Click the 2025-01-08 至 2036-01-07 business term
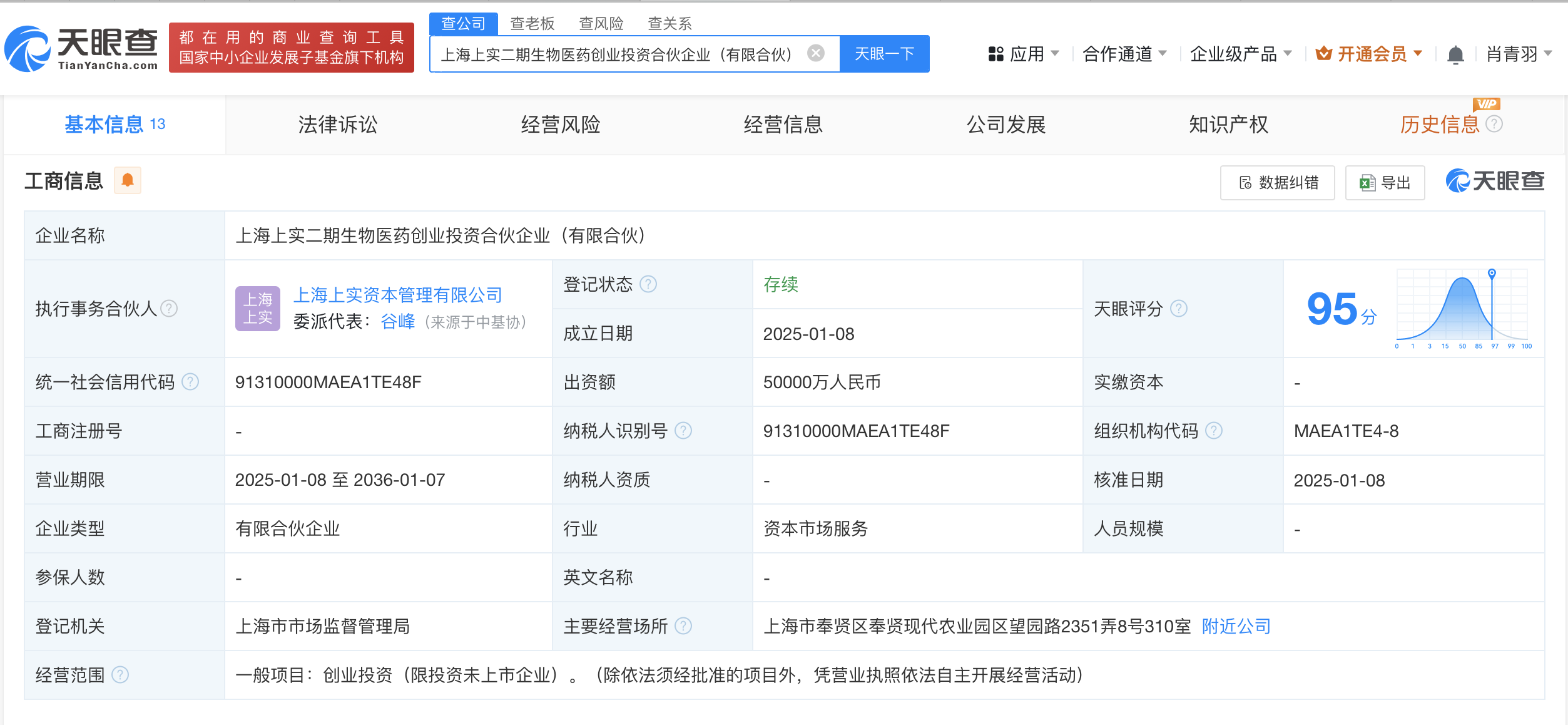 pyautogui.click(x=340, y=480)
